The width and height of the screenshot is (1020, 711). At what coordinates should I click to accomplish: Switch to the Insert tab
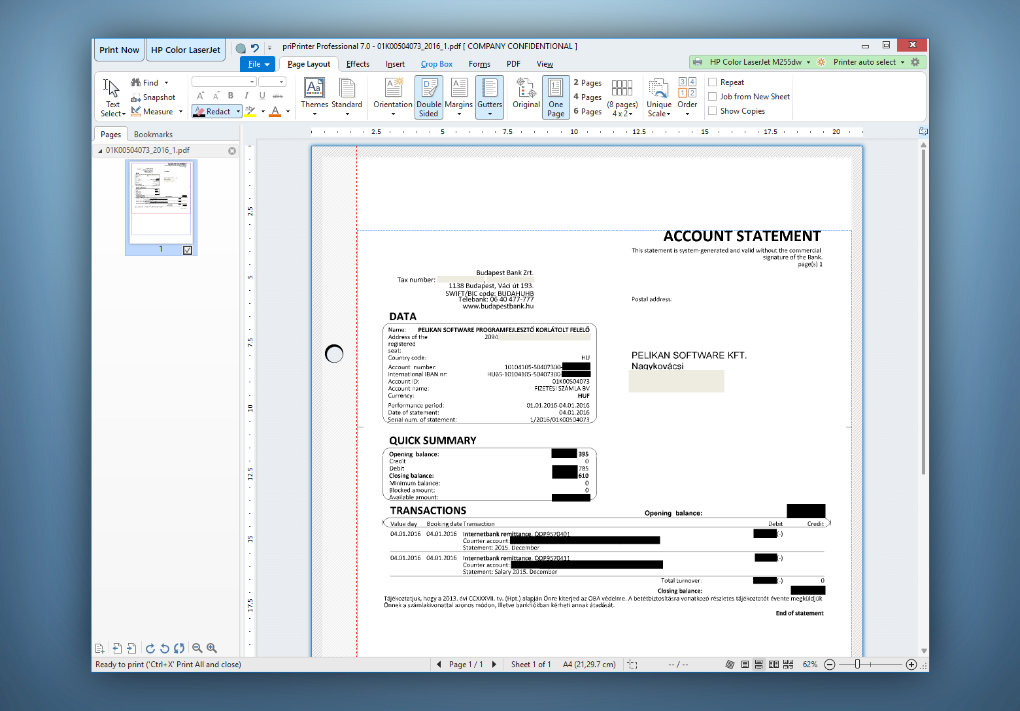tap(395, 64)
